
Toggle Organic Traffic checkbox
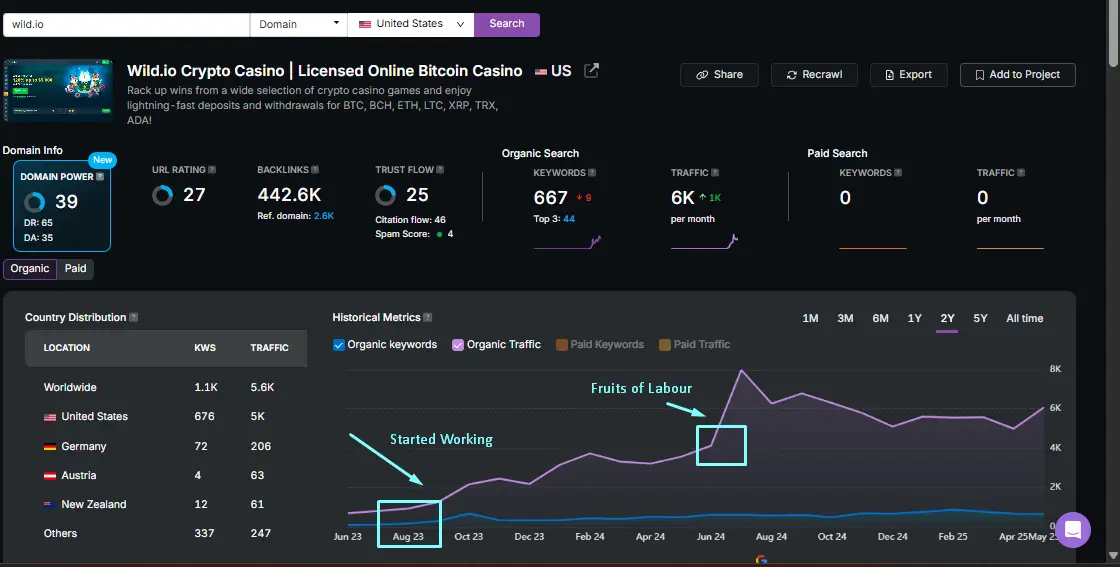[x=458, y=345]
